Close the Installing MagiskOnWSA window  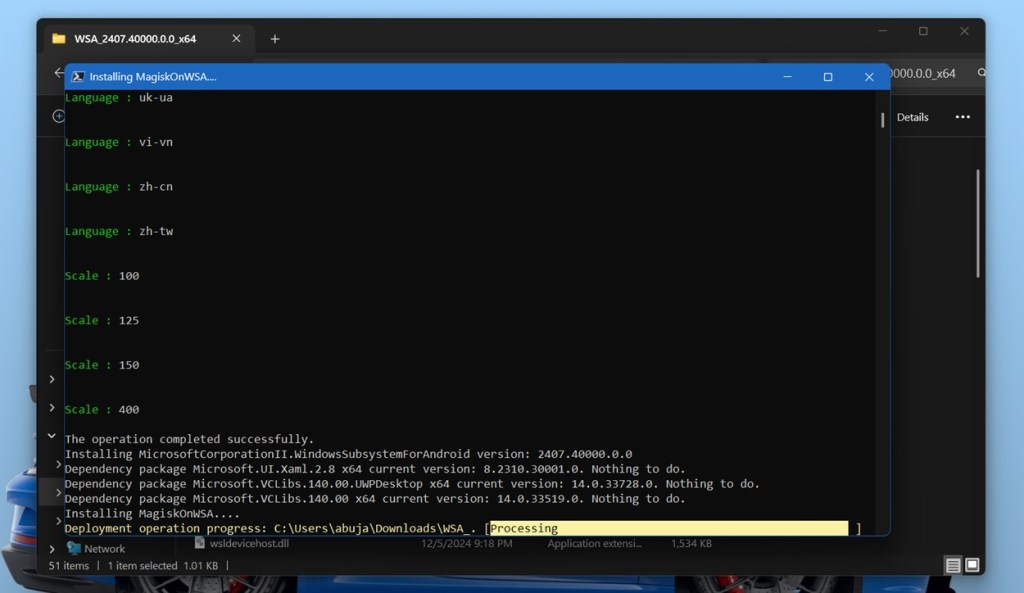coord(869,76)
